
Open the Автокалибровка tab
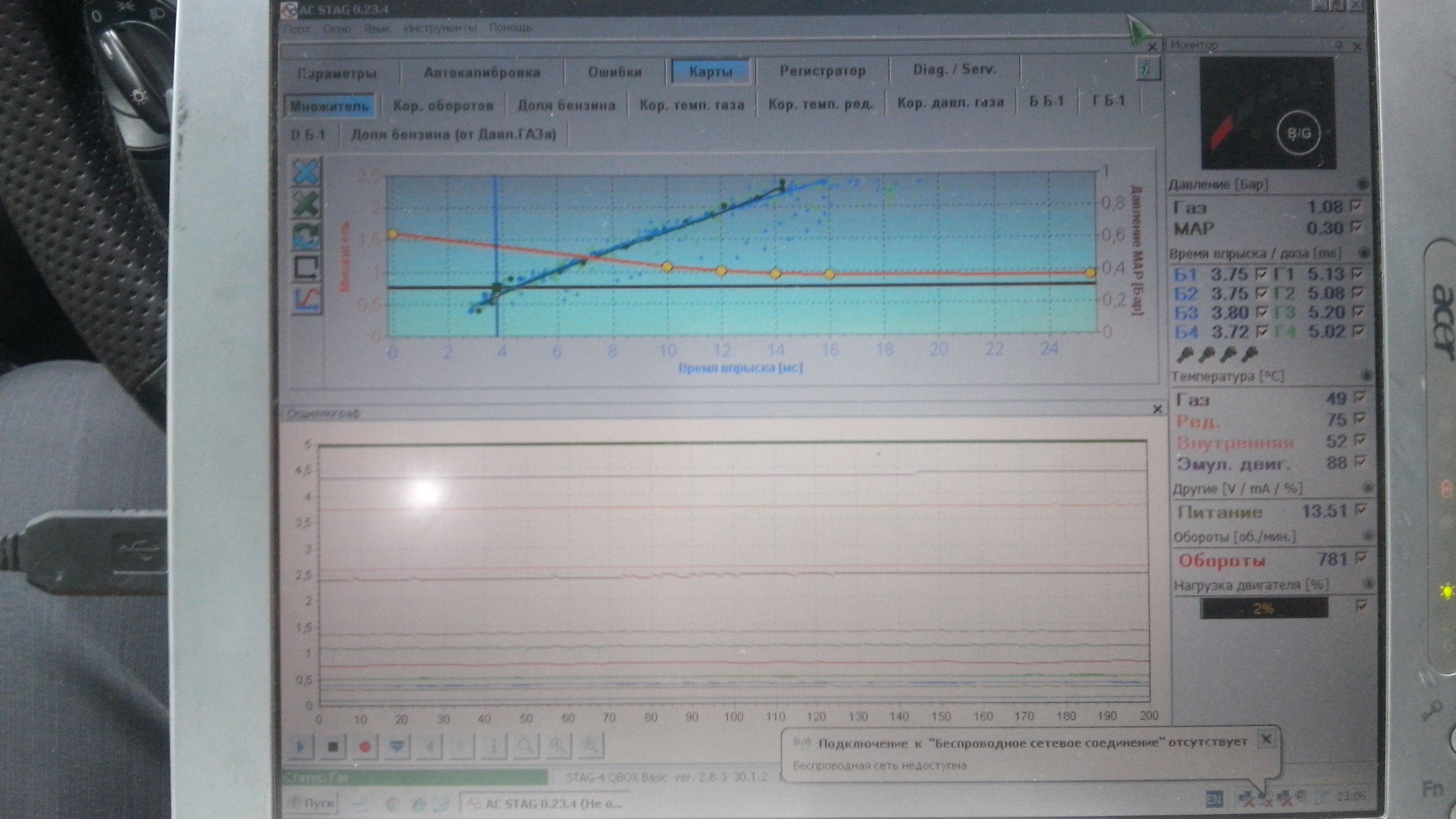(482, 72)
